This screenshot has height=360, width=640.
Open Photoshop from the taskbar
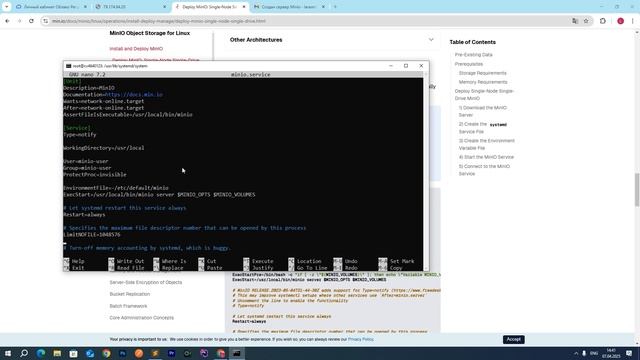click(x=122, y=353)
